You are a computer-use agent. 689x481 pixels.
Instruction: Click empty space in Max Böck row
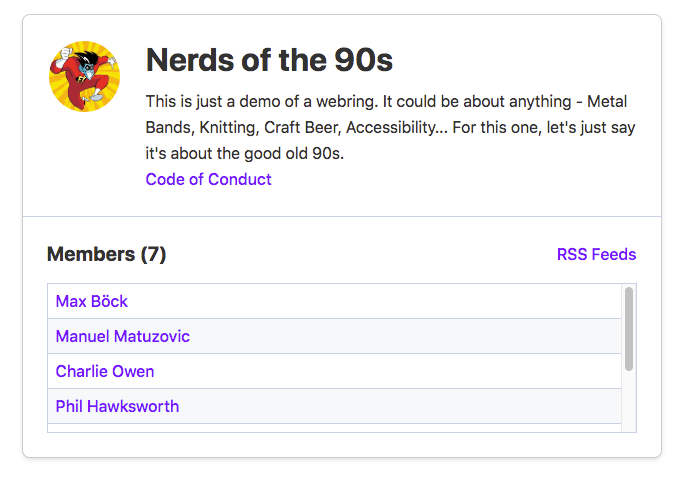(x=374, y=301)
